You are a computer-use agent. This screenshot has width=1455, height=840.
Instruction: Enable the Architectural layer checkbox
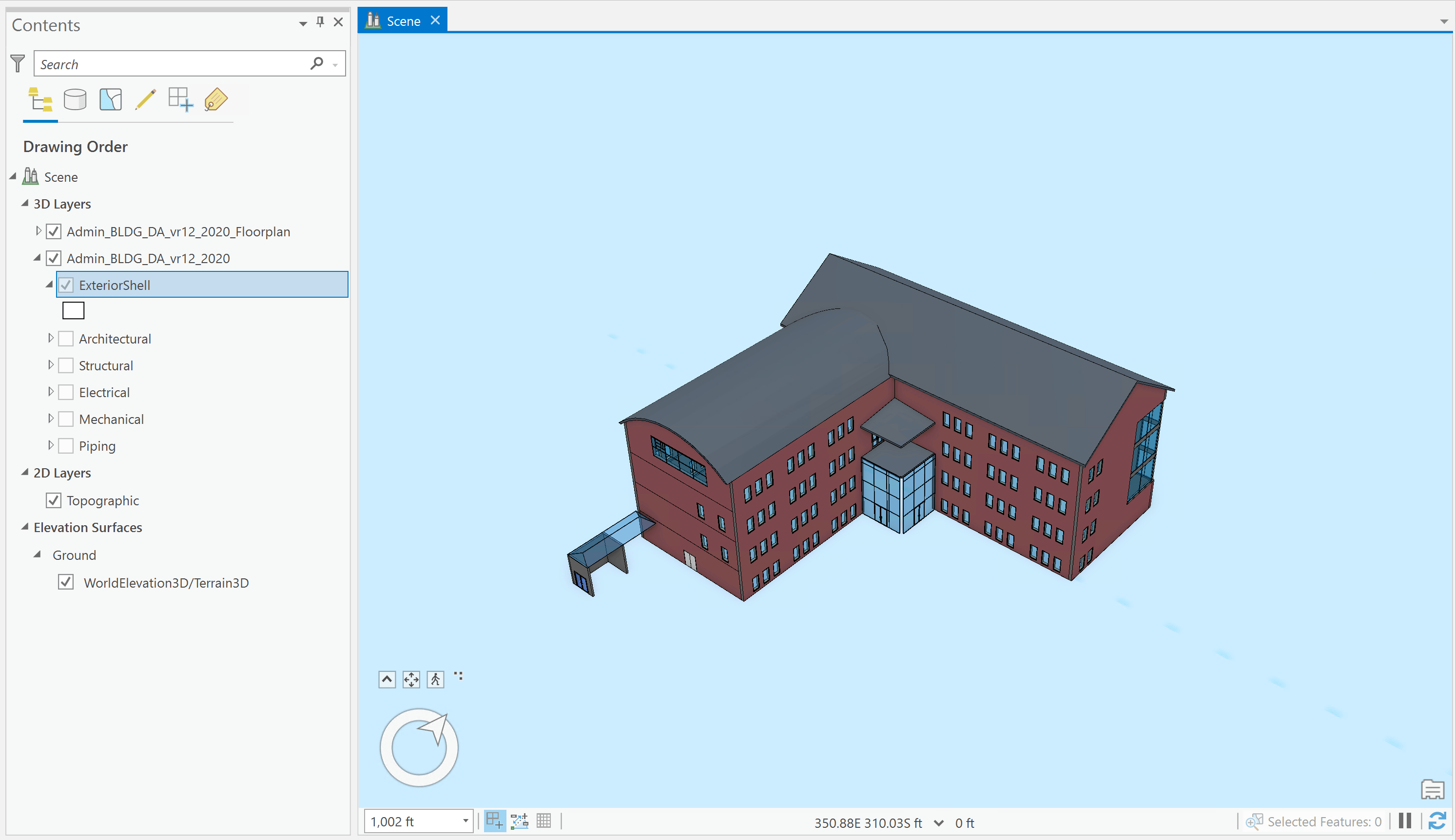tap(66, 339)
